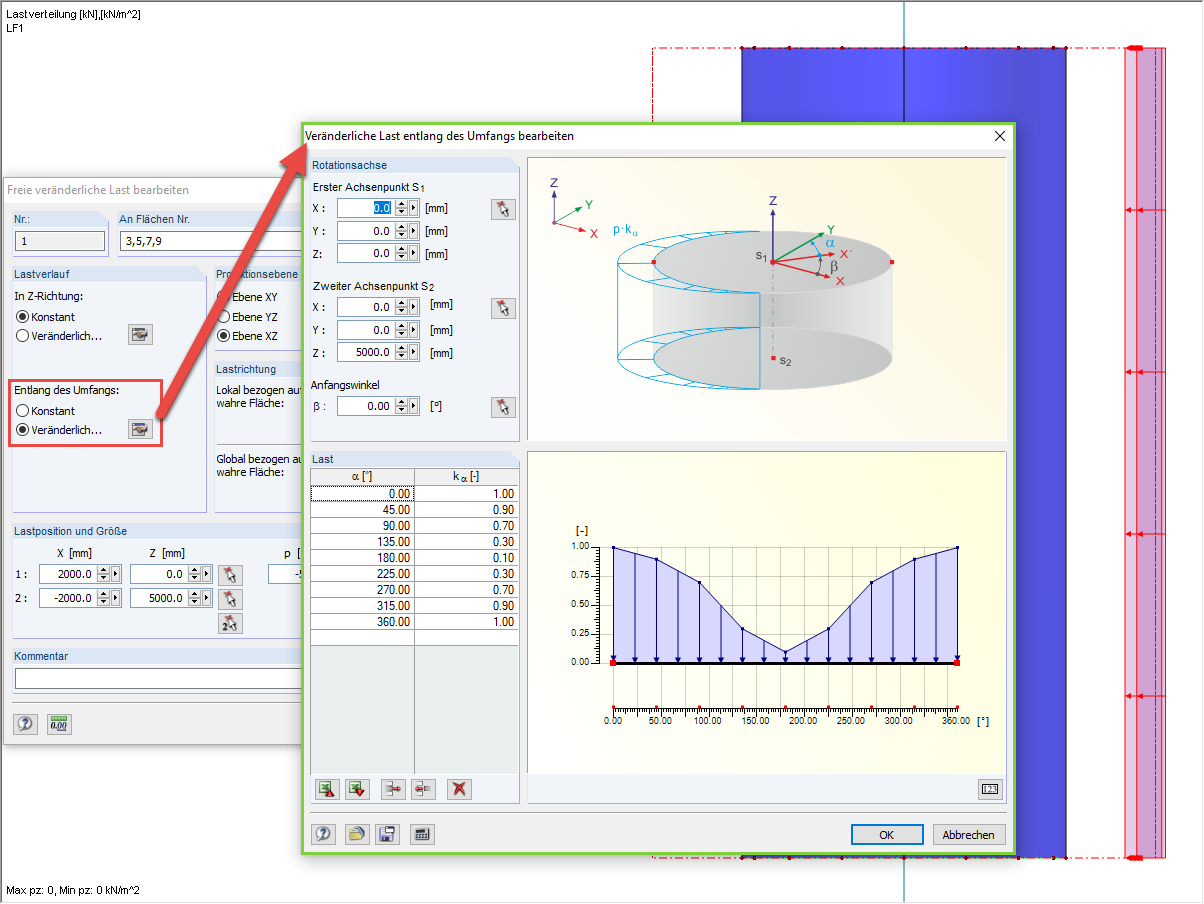The height and width of the screenshot is (904, 1204).
Task: Click the spinner of S2 Z 5000.0 value
Action: pos(402,353)
